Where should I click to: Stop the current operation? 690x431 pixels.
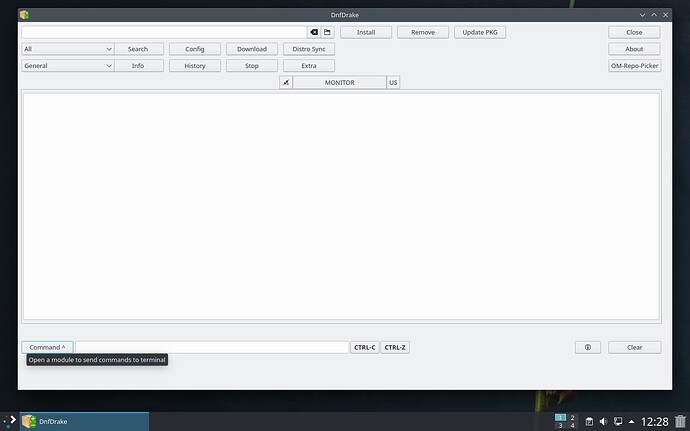252,66
